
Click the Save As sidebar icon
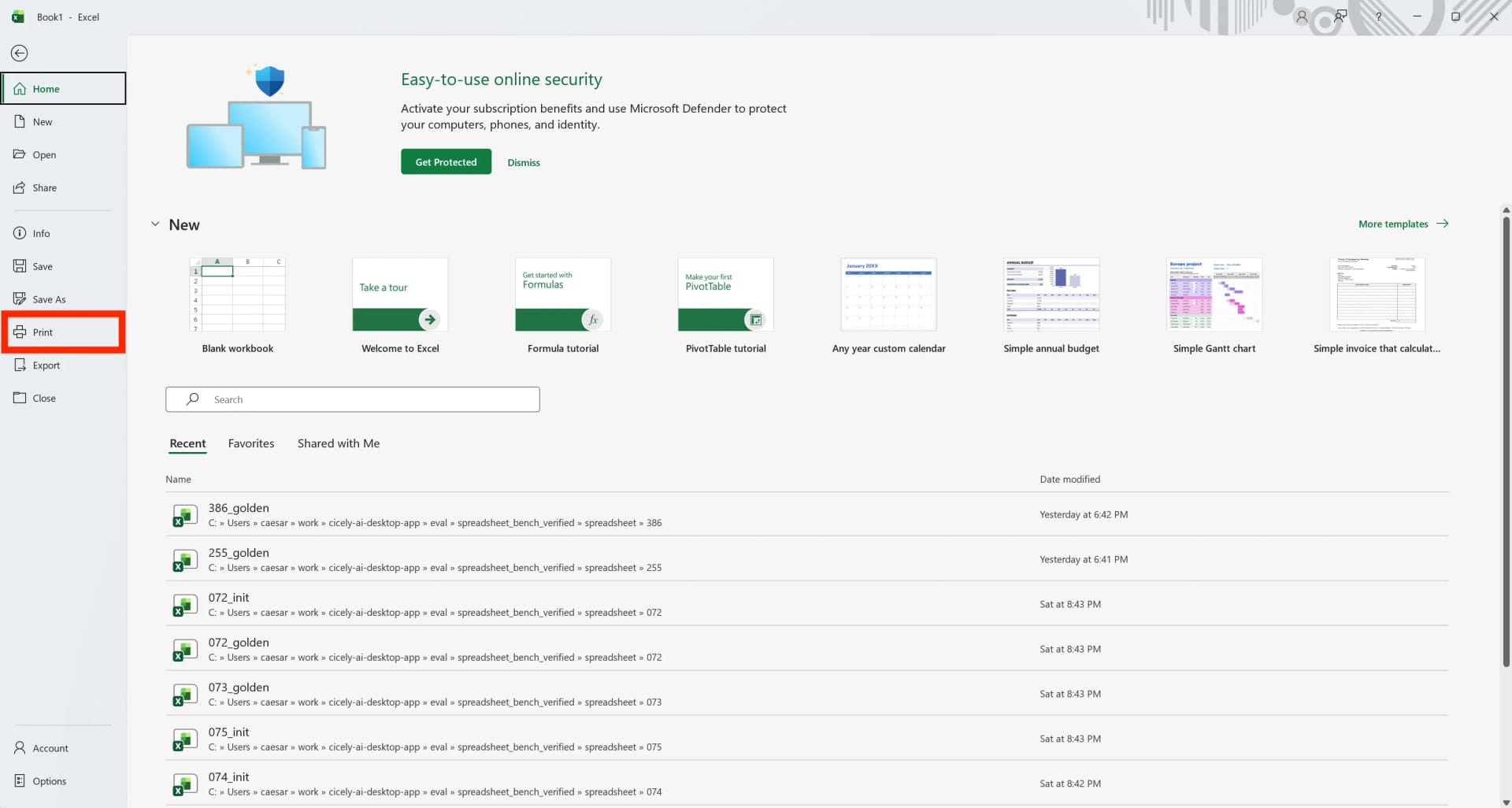coord(20,299)
